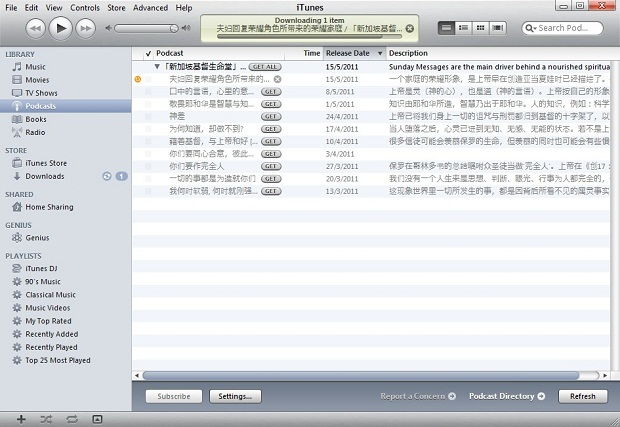Click the Previous track button
This screenshot has width=620, height=427.
tap(36, 28)
